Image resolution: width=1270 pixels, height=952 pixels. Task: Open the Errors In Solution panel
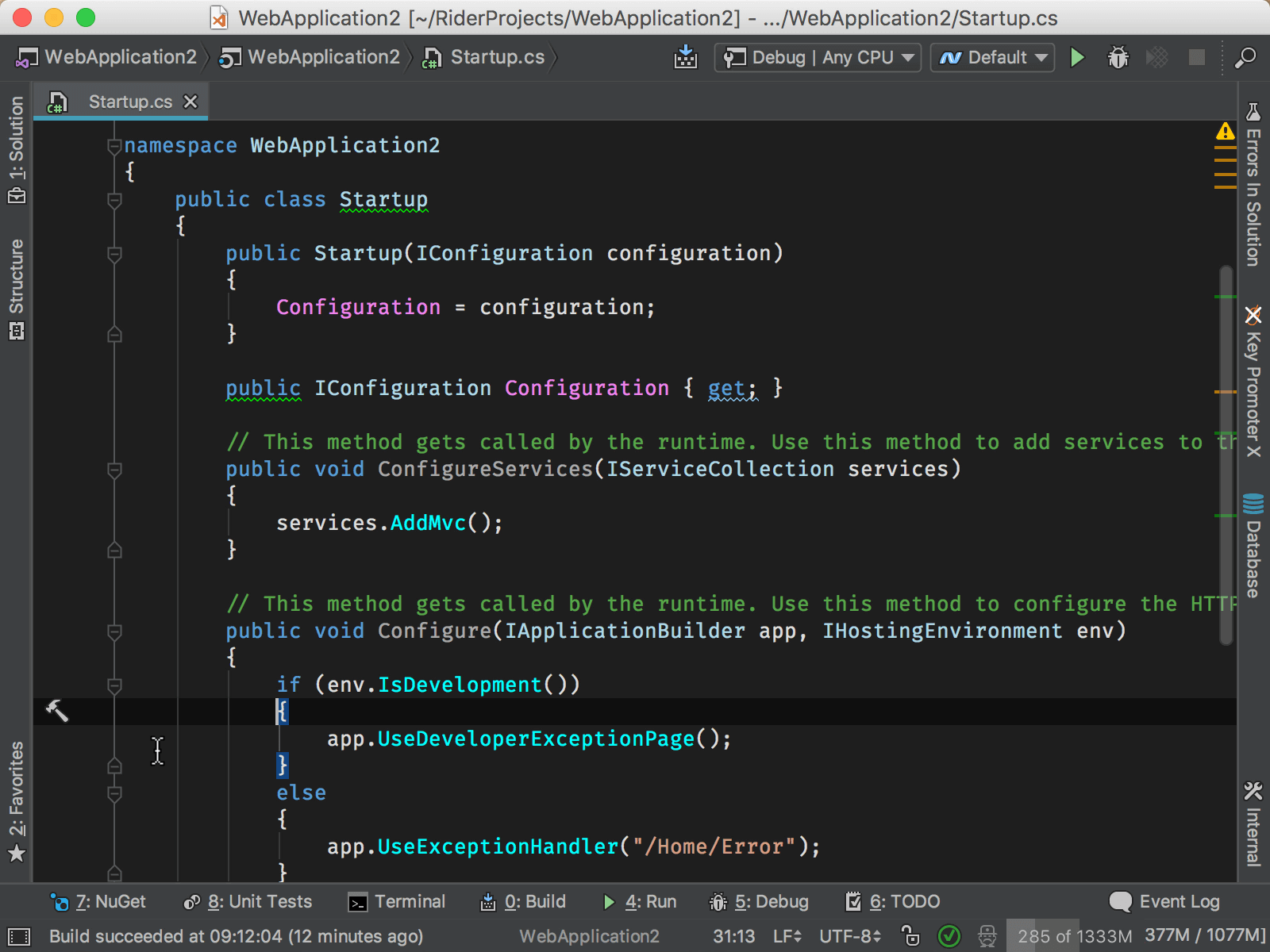1252,190
